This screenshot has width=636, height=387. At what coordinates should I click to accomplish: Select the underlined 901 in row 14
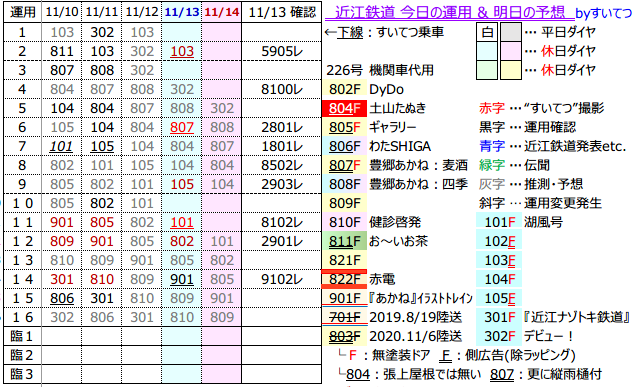pyautogui.click(x=182, y=279)
